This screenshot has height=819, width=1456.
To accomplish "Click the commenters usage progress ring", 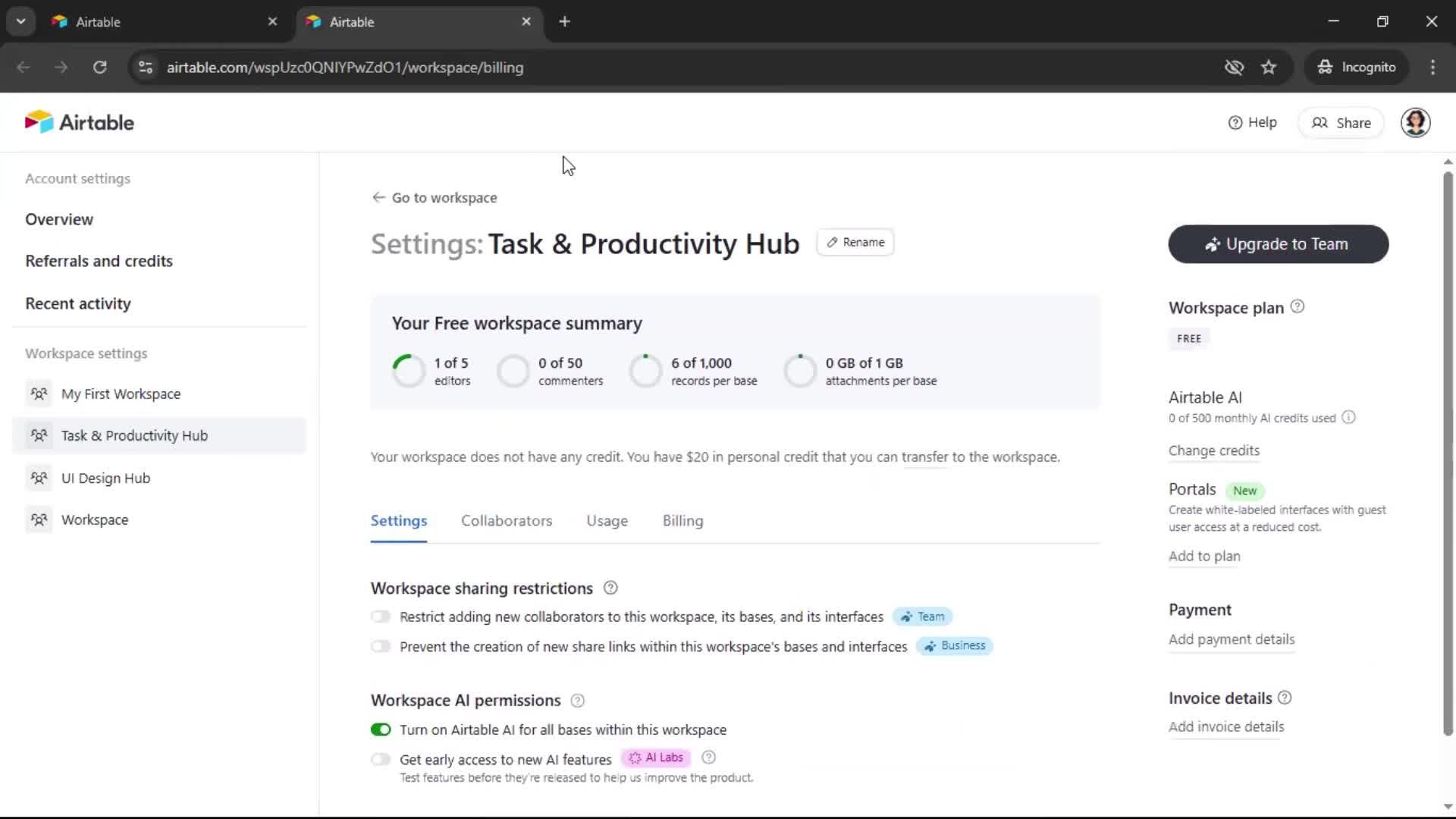I will click(513, 371).
